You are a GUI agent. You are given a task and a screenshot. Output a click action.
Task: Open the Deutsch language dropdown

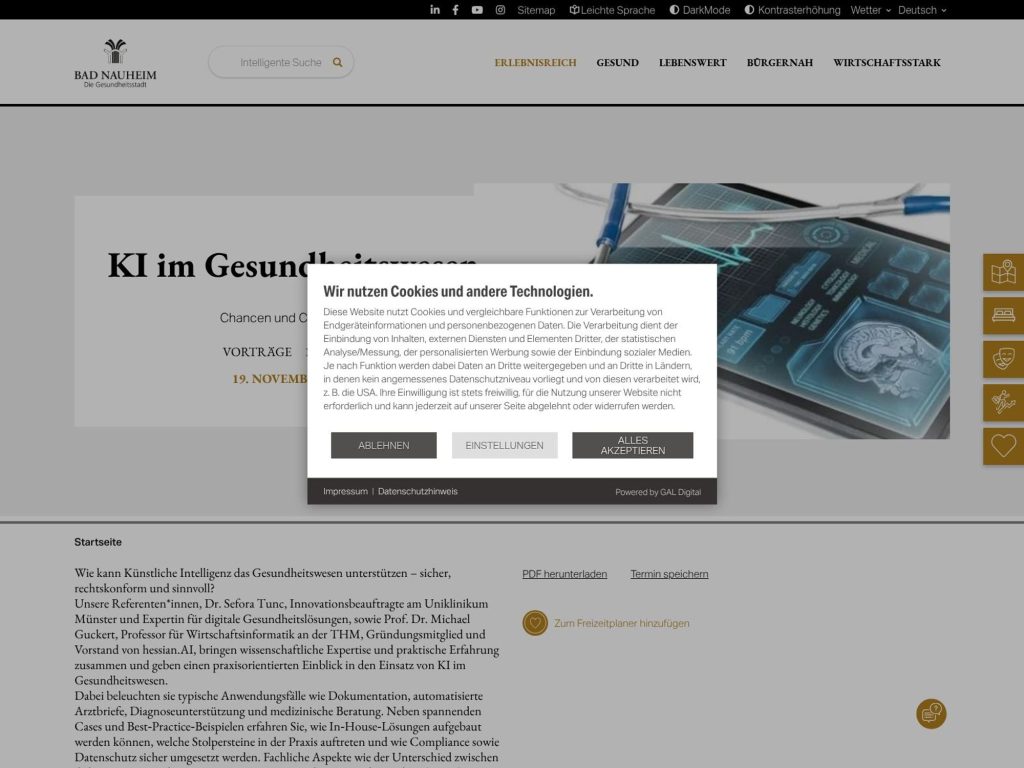(919, 10)
